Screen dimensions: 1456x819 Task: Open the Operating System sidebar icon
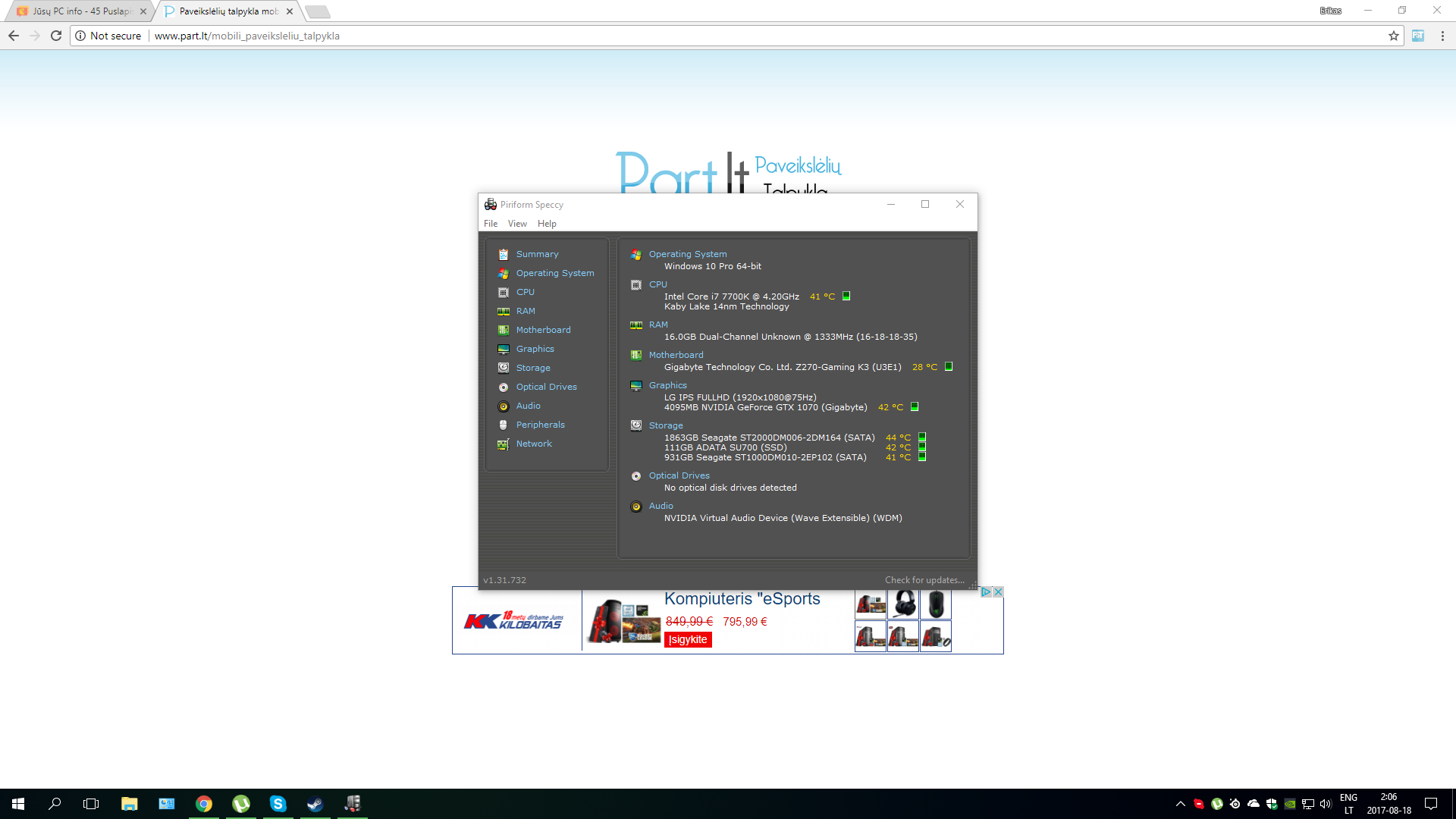[x=503, y=273]
